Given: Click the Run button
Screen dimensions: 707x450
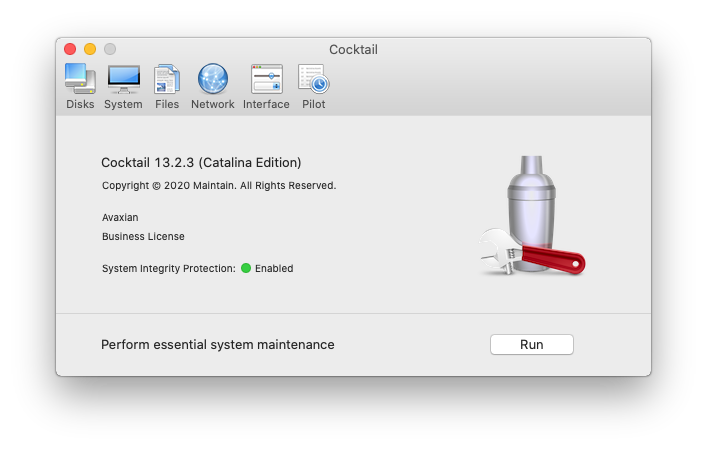Looking at the screenshot, I should [x=532, y=344].
